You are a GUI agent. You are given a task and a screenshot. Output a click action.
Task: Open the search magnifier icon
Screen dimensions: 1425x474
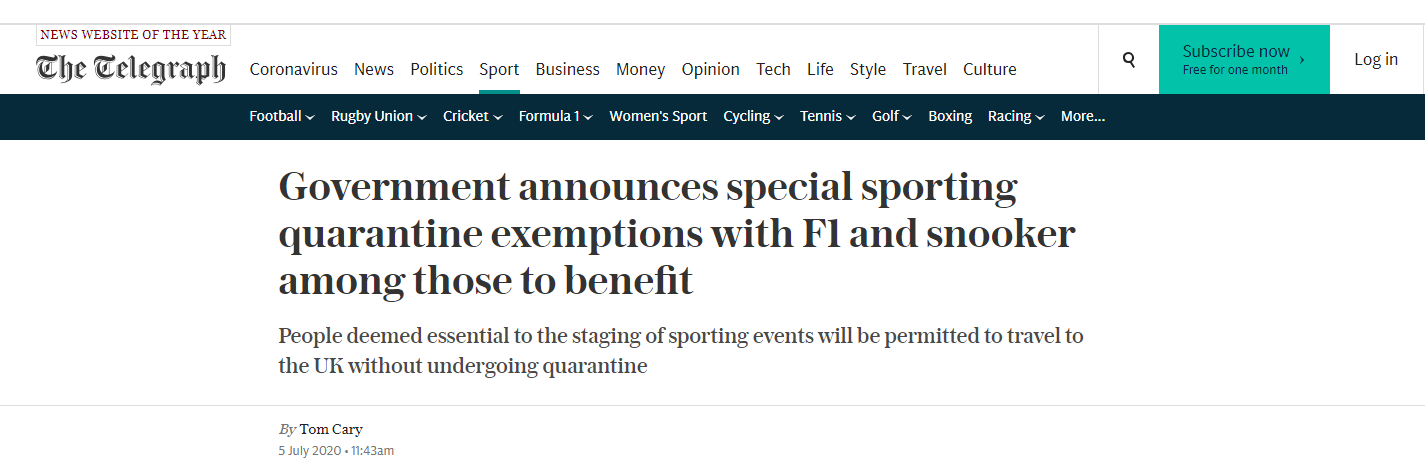(x=1128, y=60)
